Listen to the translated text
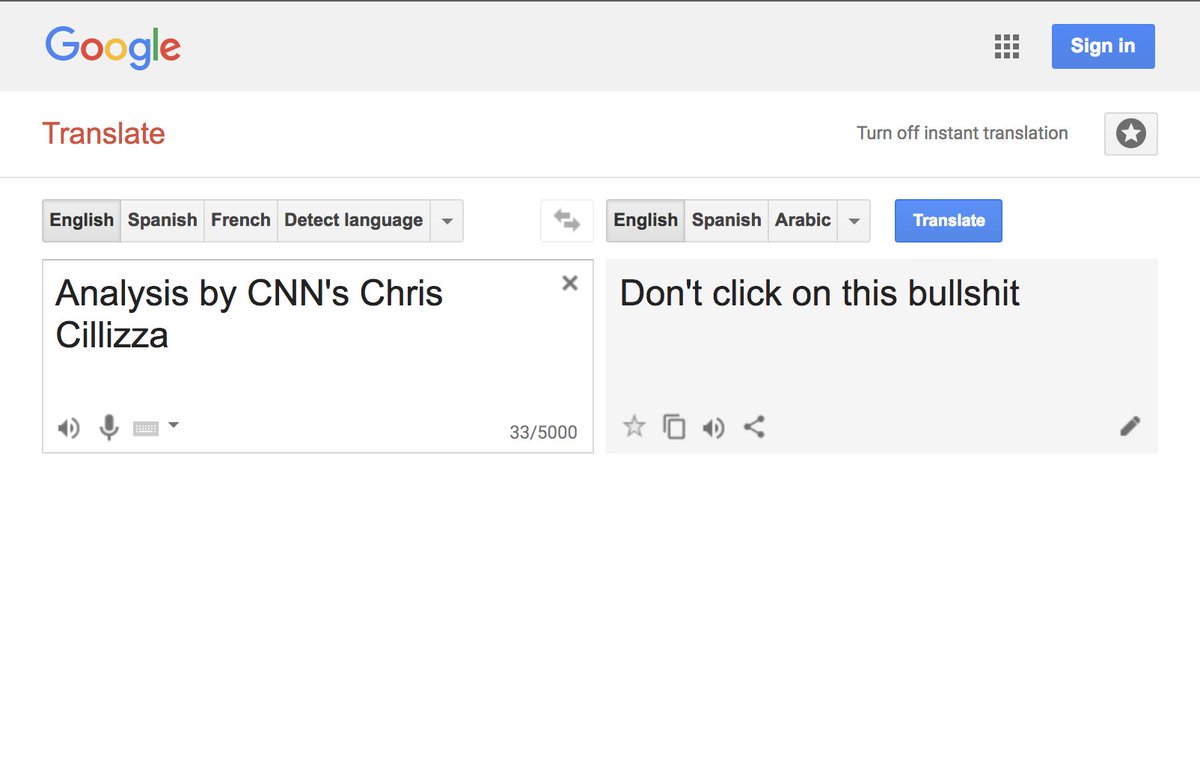The image size is (1200, 768). [713, 428]
